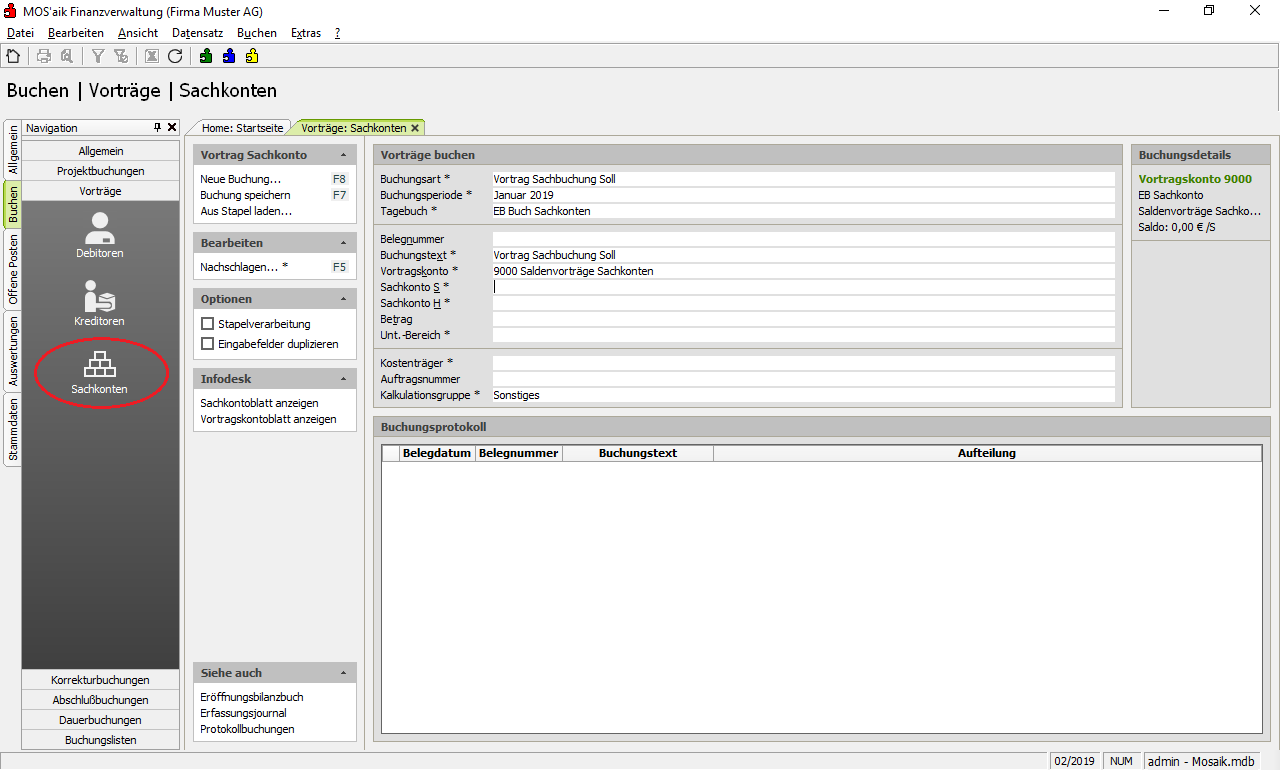Click the green puzzle piece icon
Image resolution: width=1280 pixels, height=770 pixels.
point(205,56)
